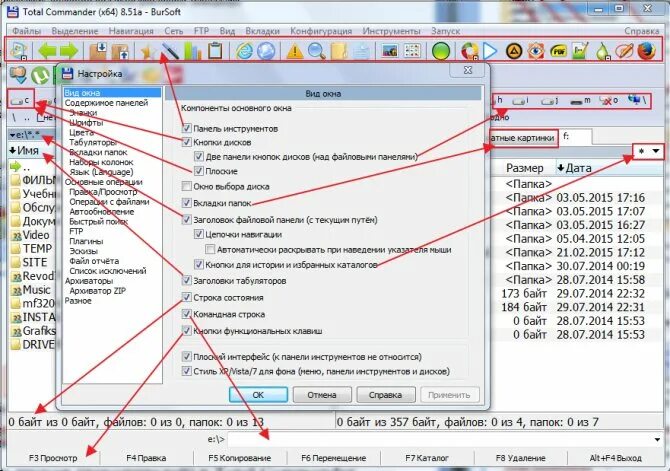Click the yellow warning triangle icon
The width and height of the screenshot is (670, 471).
click(x=295, y=51)
